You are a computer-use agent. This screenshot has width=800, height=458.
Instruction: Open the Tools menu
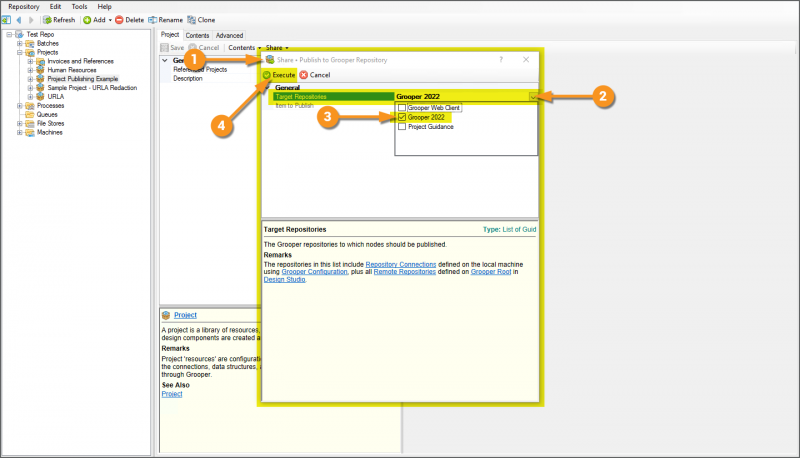tap(79, 7)
